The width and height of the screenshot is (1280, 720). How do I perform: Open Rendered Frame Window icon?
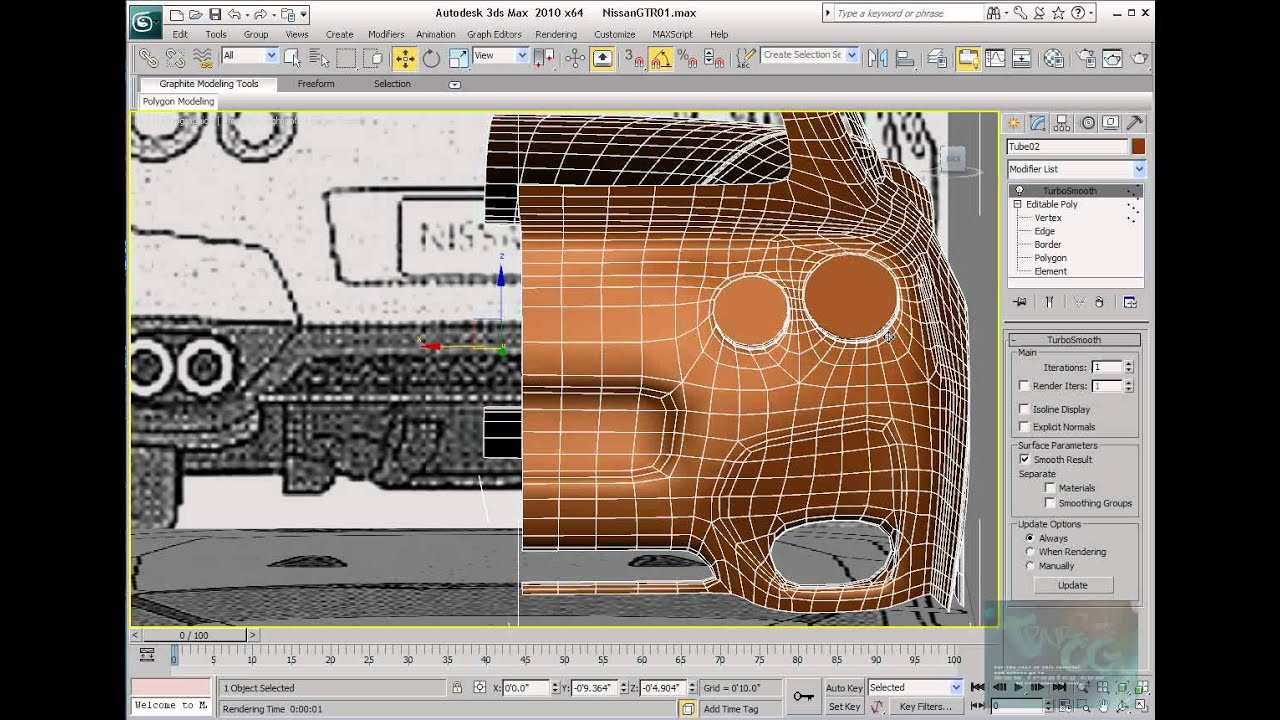(1112, 58)
